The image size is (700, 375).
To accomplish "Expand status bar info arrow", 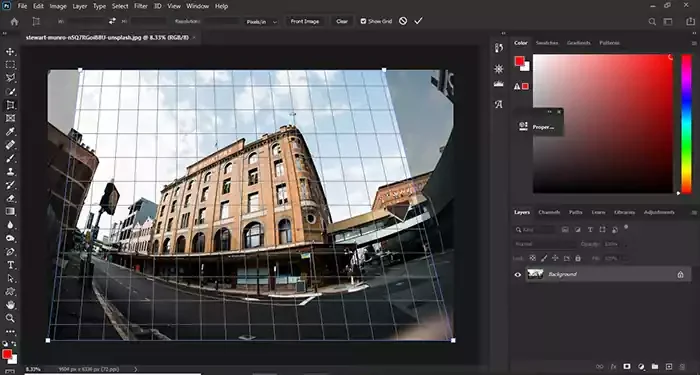I will (x=136, y=369).
